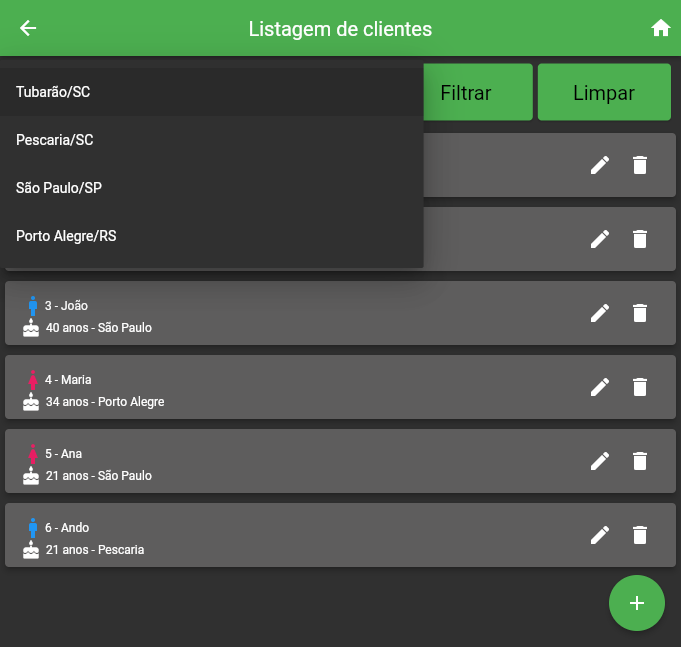The image size is (681, 647).
Task: Apply the filter with Filtrar button
Action: click(478, 92)
